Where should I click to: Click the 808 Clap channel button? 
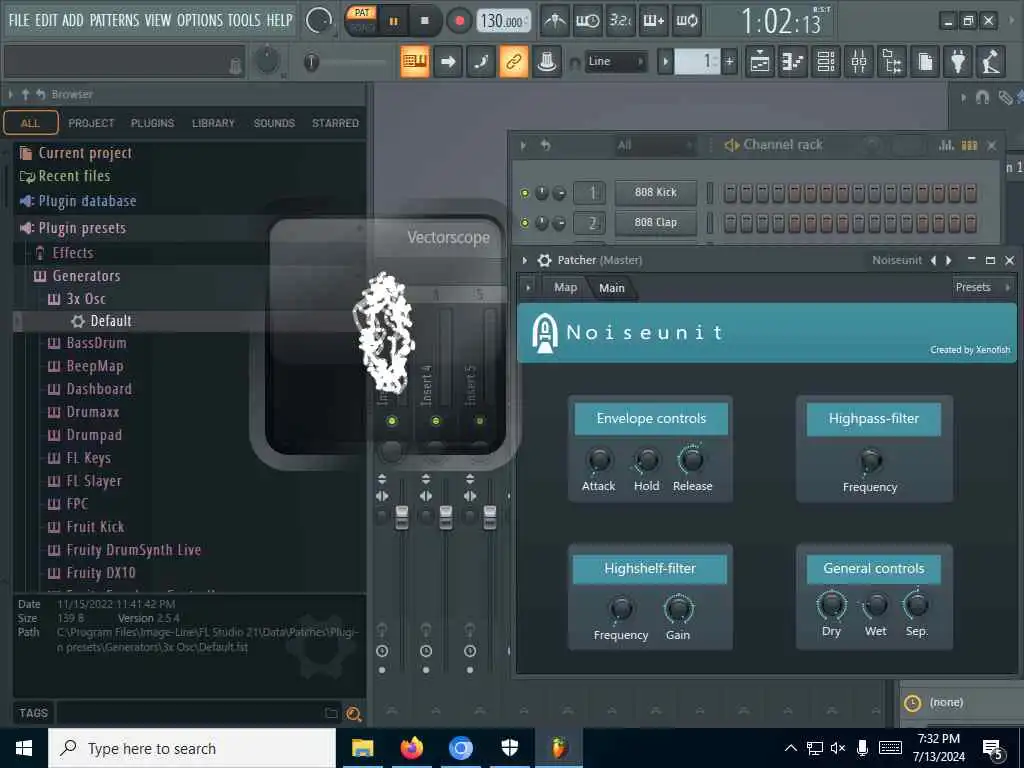point(656,223)
